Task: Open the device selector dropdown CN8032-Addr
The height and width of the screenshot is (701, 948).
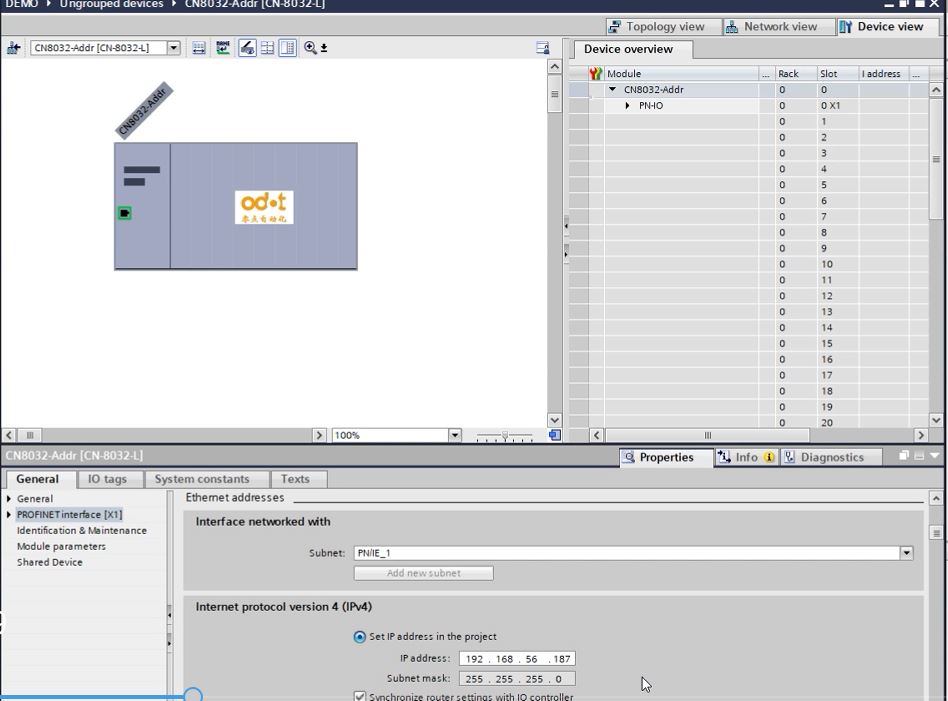Action: [174, 48]
